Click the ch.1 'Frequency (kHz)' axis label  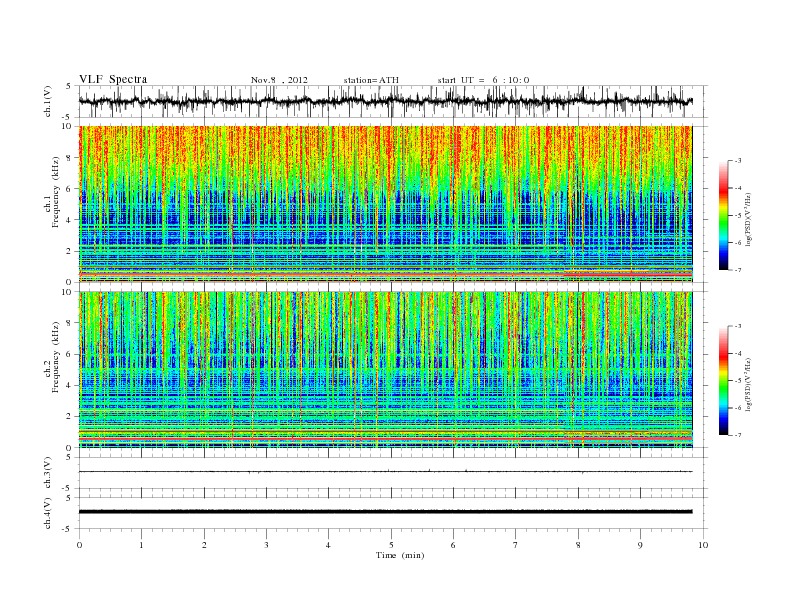pos(56,192)
